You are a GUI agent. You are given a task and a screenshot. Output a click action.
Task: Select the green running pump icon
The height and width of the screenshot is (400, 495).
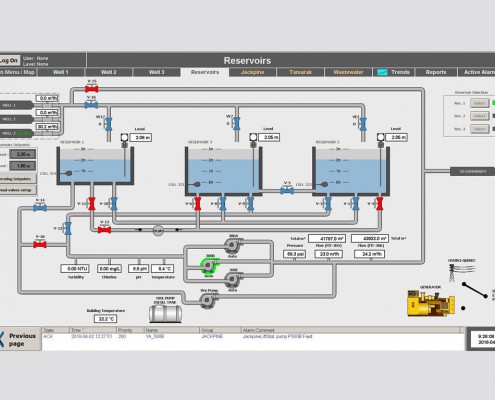[x=209, y=266]
